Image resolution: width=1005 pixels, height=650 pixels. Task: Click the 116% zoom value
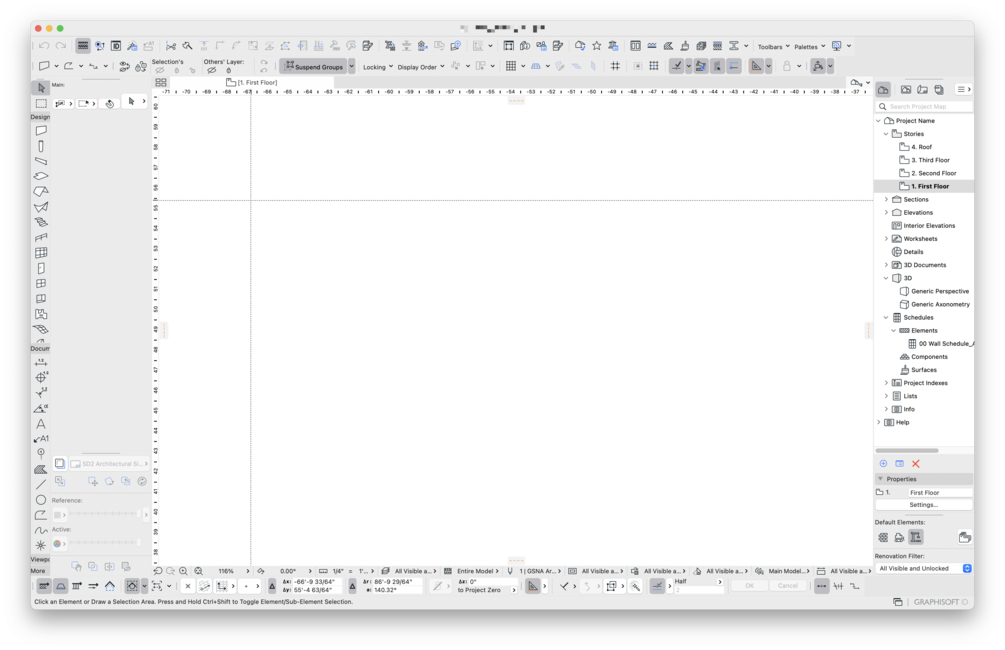[x=226, y=571]
